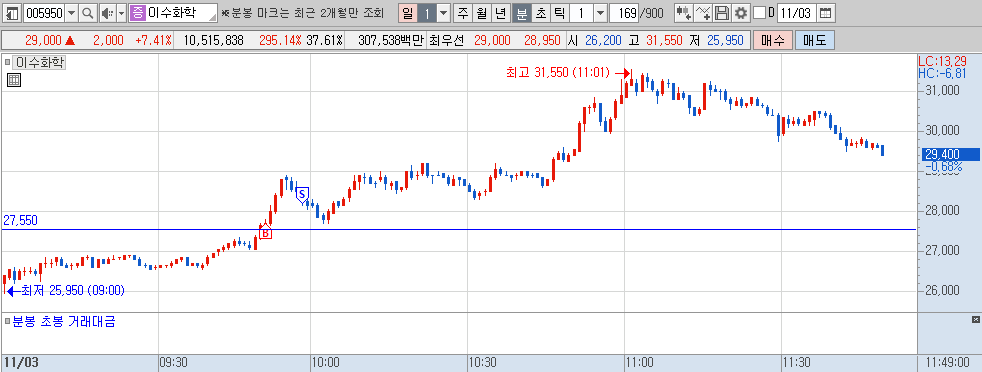
Task: Click the floppy disk save chart icon
Action: [722, 13]
